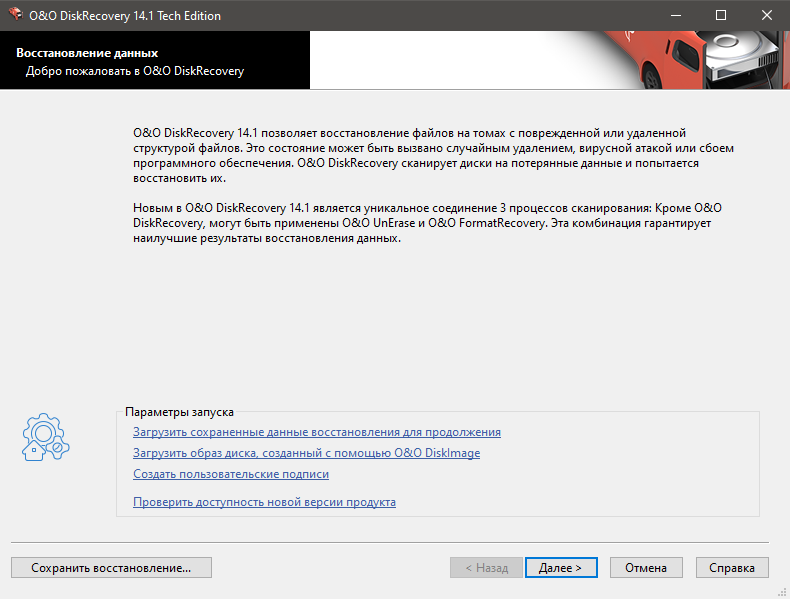
Task: Go back with the < Назад button
Action: point(486,568)
